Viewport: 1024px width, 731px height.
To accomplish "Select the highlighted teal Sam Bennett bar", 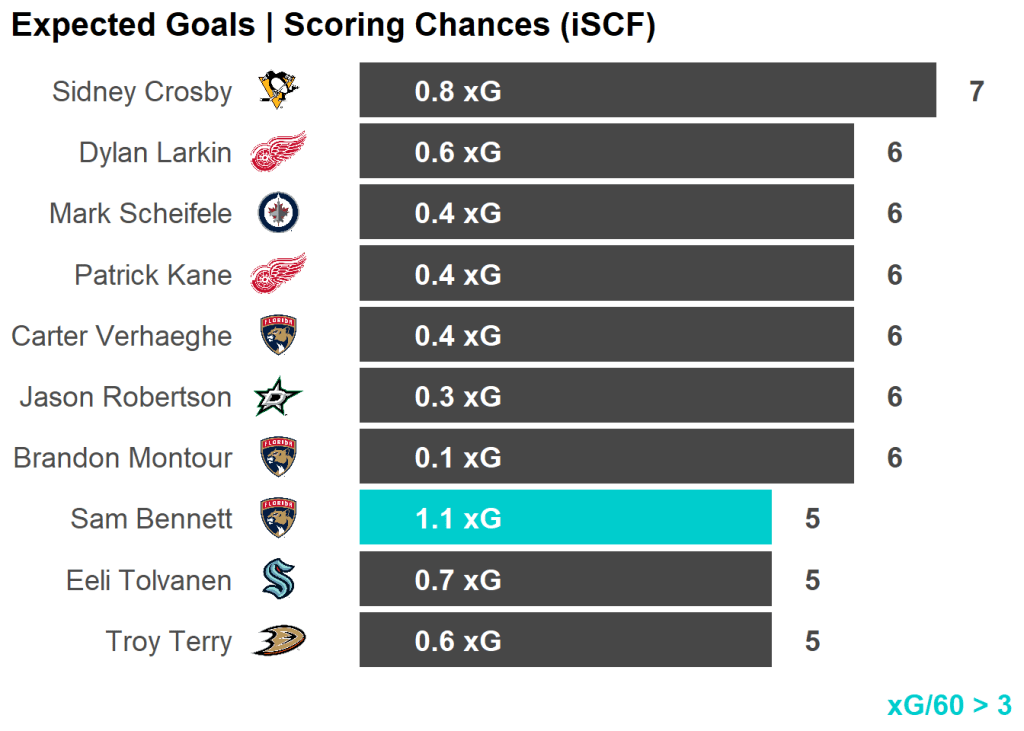I will coord(565,518).
